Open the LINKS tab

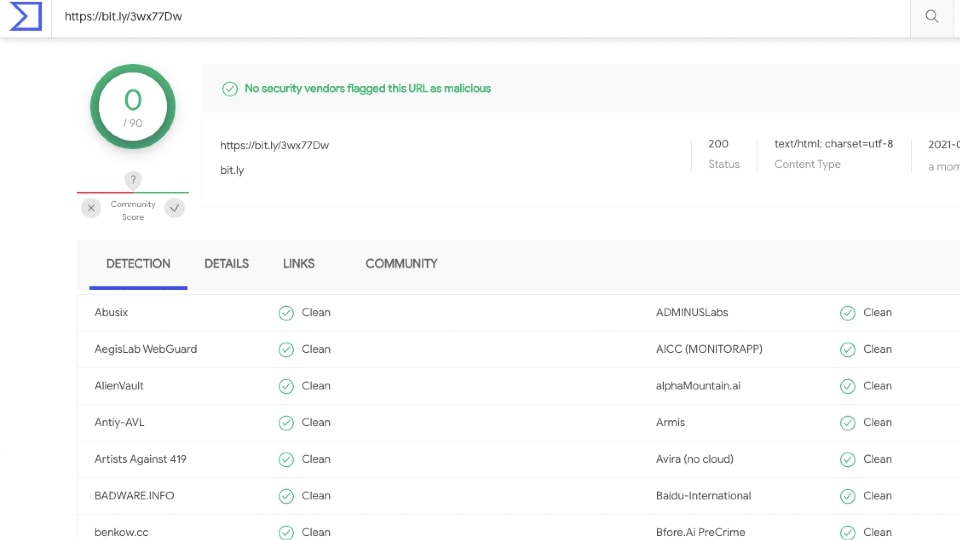(299, 264)
